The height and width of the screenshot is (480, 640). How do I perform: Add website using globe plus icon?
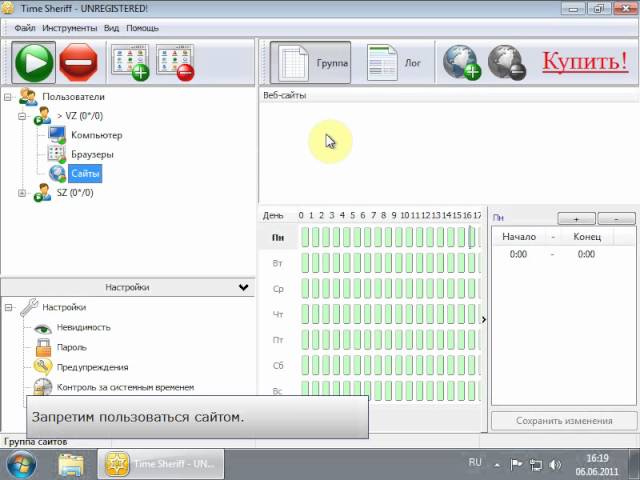(462, 62)
